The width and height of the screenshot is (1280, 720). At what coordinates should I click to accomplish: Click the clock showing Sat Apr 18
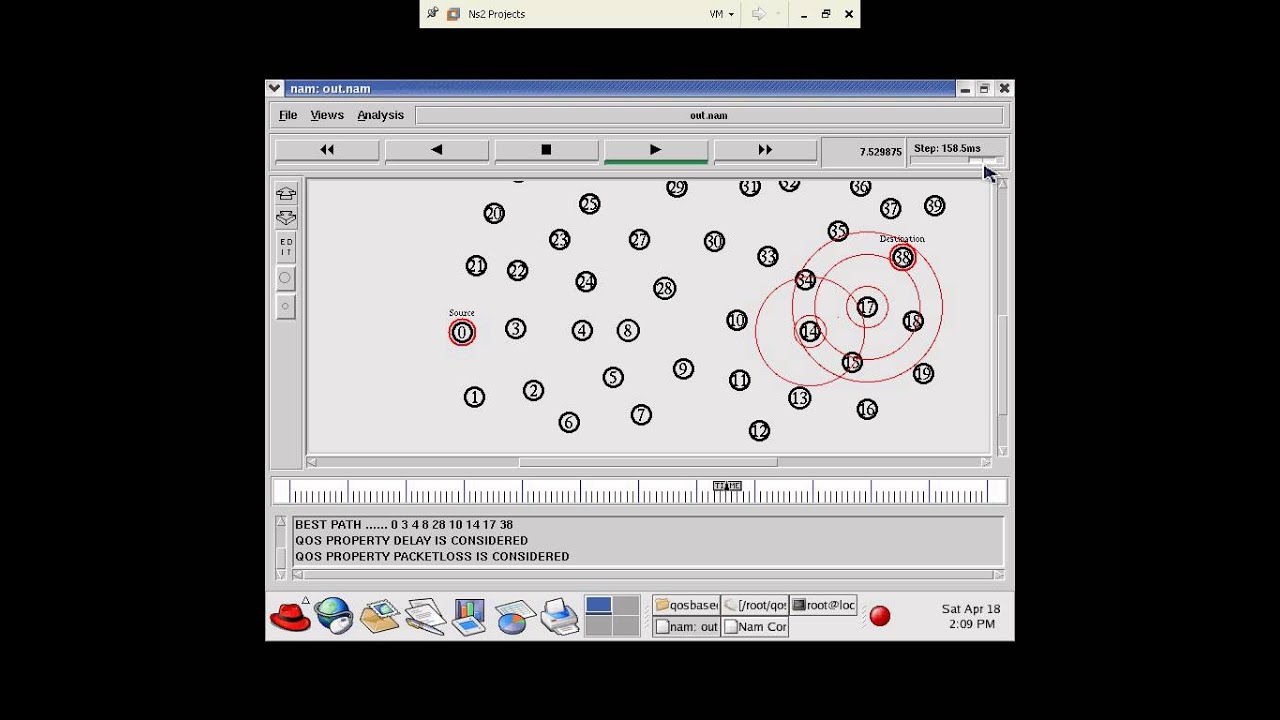tap(971, 616)
